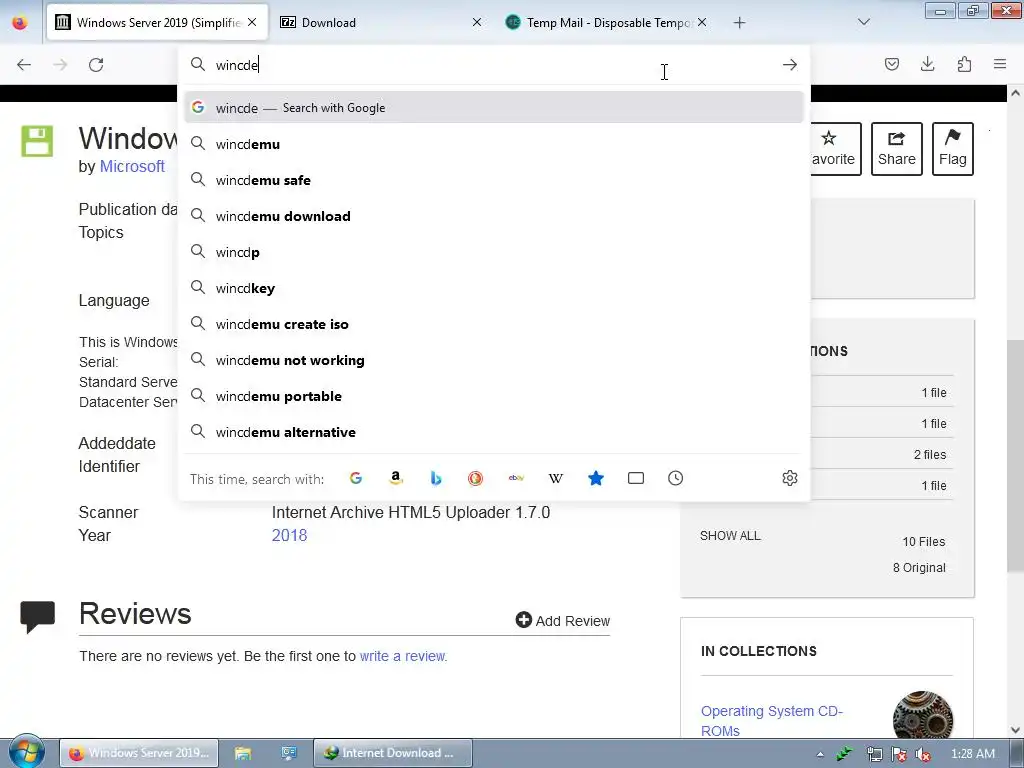Search bookmarks using the star icon
This screenshot has height=768, width=1024.
pos(596,478)
